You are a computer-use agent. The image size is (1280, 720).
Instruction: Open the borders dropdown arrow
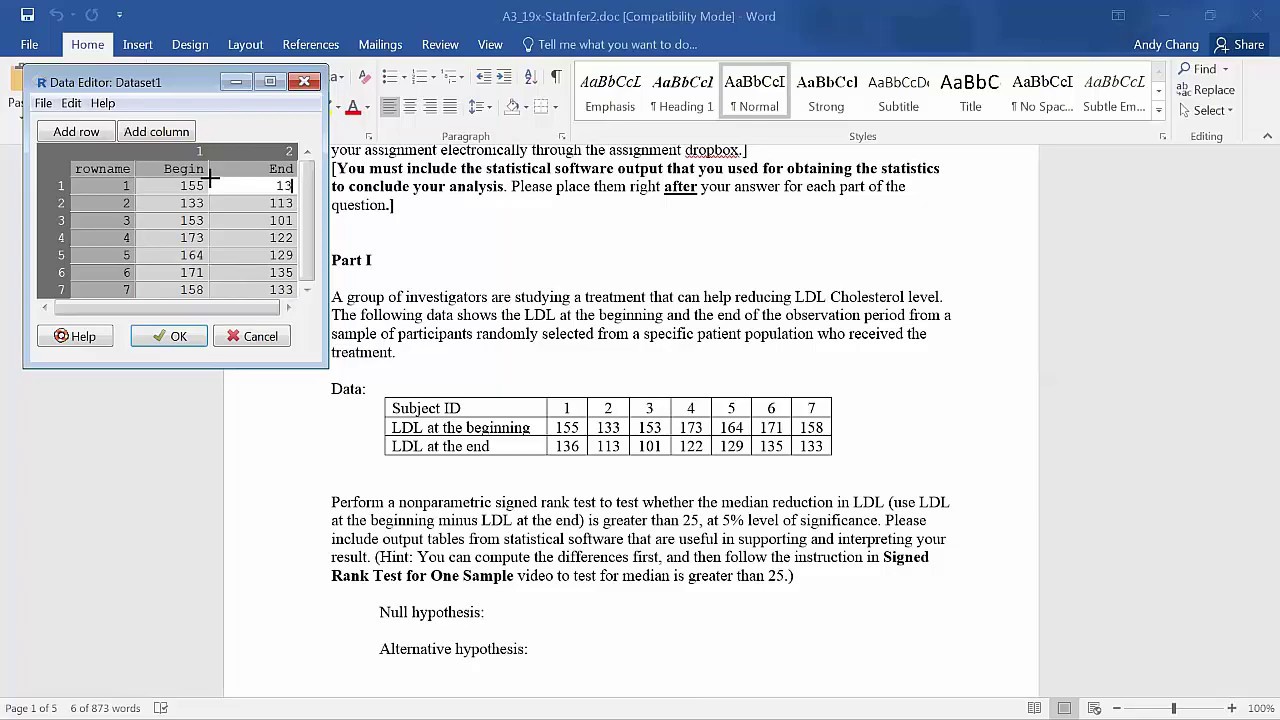pos(555,107)
